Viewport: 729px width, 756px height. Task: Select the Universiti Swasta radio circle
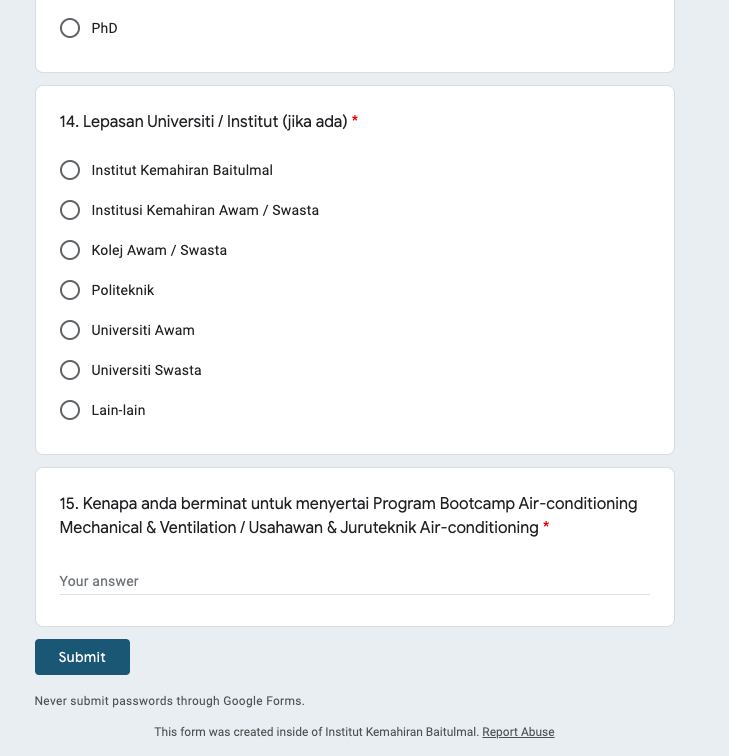(x=70, y=370)
